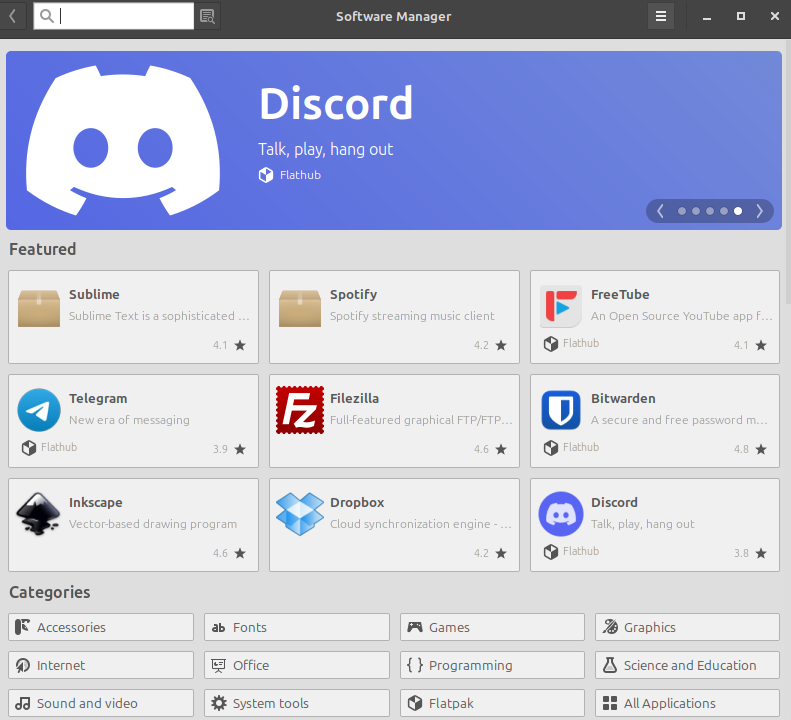
Task: Click 'Talk, play, hang out' banner text
Action: pyautogui.click(x=325, y=149)
